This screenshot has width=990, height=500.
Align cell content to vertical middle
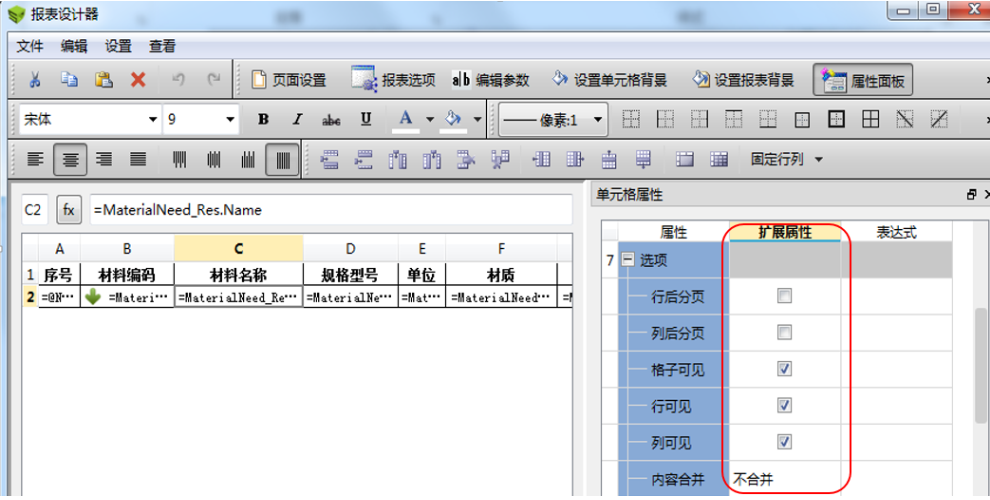214,159
